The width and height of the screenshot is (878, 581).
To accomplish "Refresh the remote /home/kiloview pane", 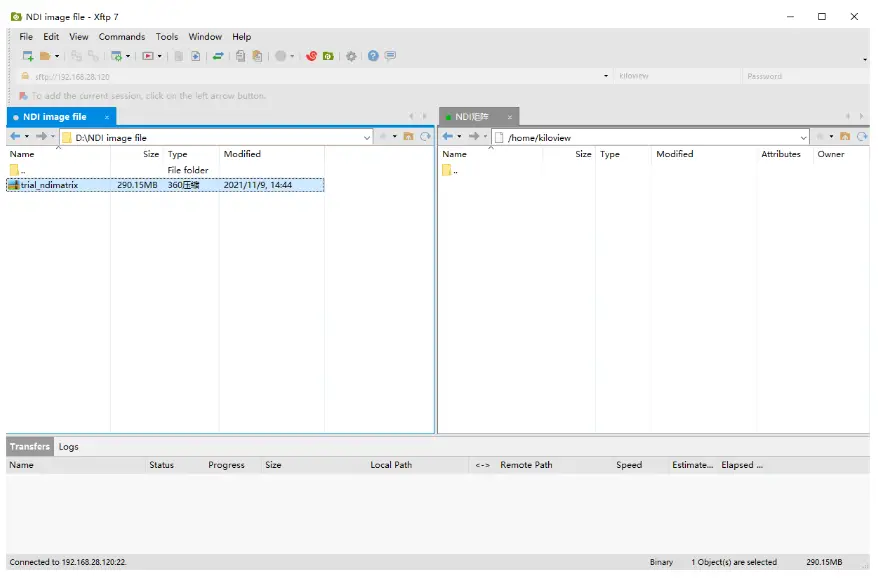I will tap(861, 137).
